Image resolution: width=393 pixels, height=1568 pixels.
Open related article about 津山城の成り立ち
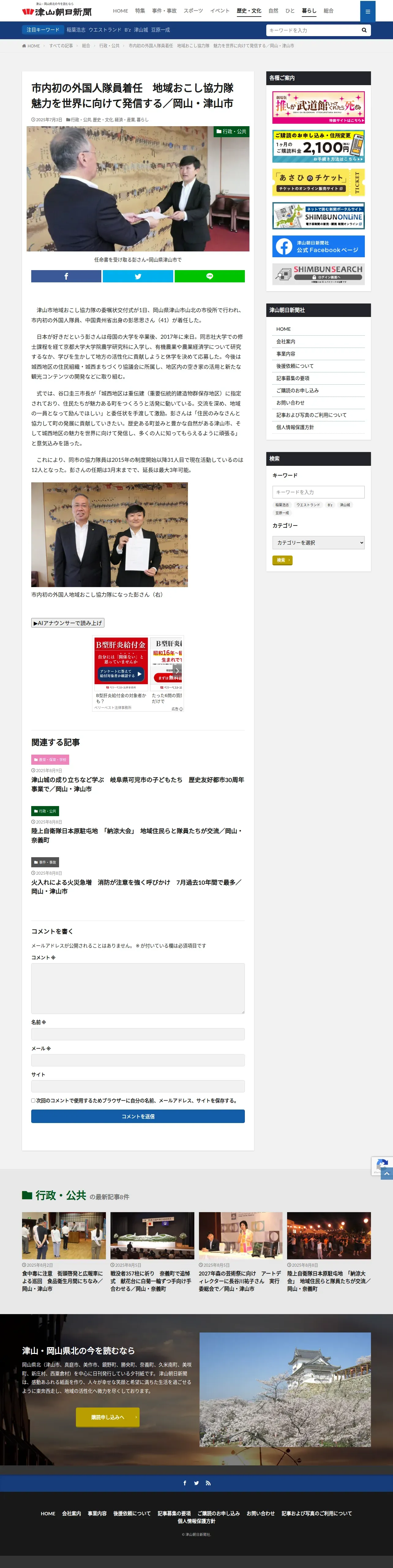138,784
